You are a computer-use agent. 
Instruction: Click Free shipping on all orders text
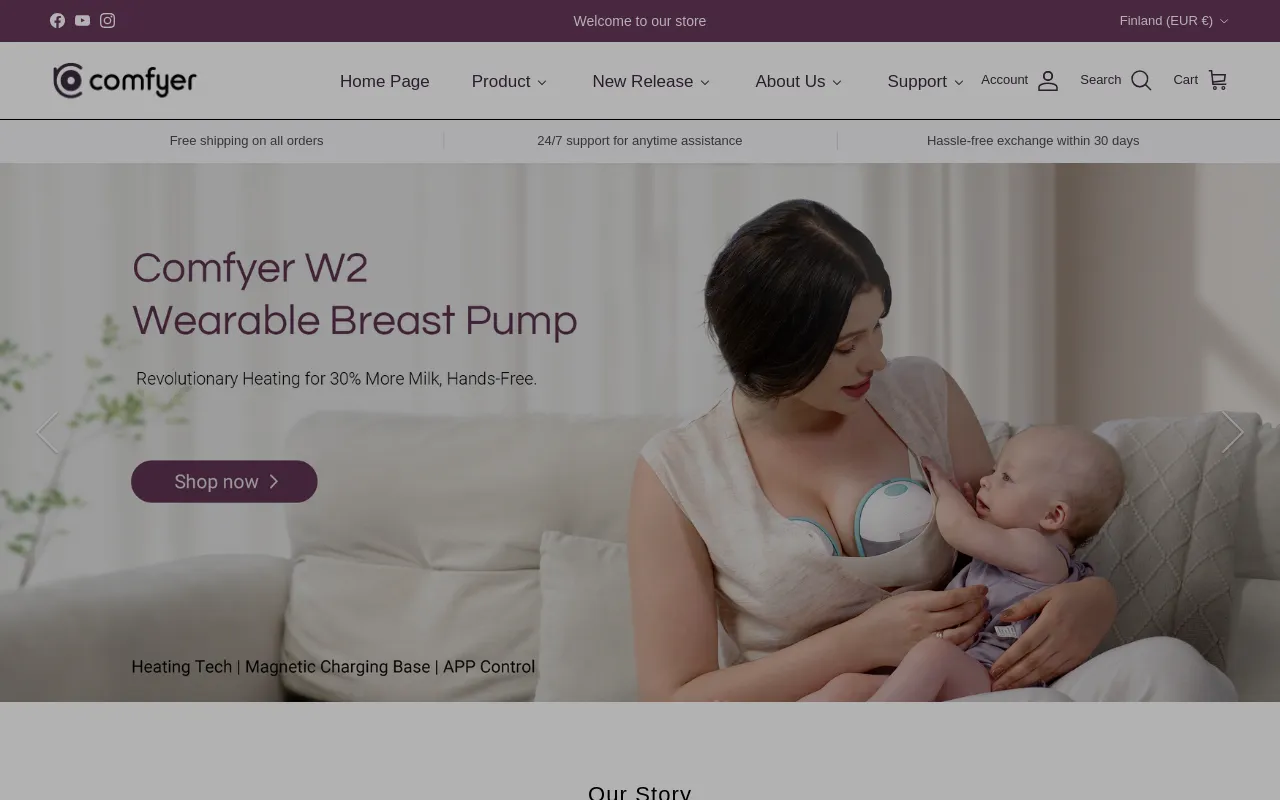pyautogui.click(x=246, y=141)
